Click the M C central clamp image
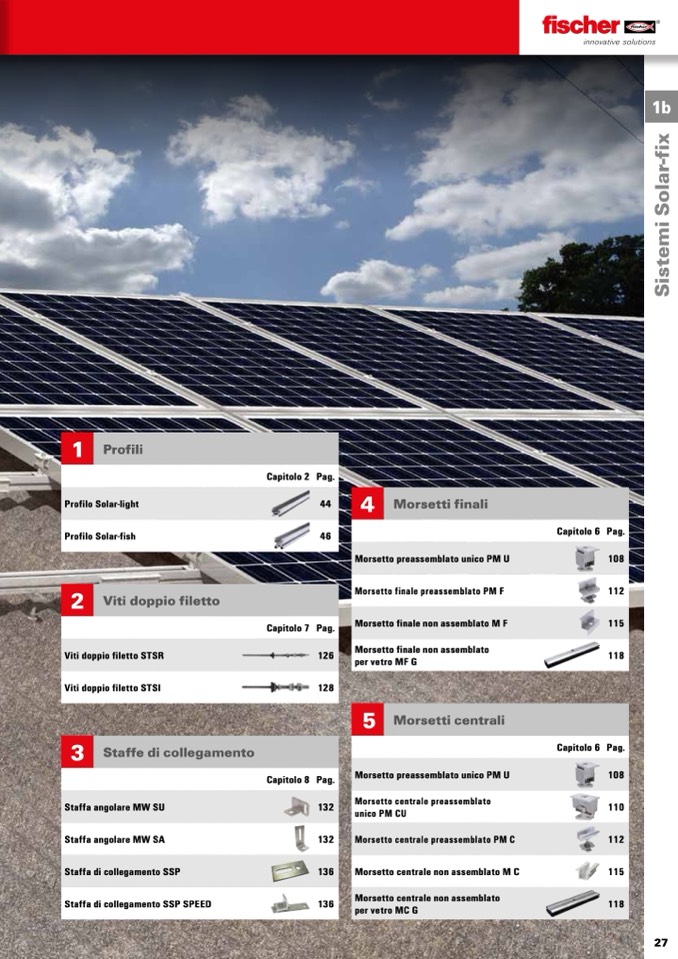This screenshot has width=678, height=959. [x=586, y=871]
